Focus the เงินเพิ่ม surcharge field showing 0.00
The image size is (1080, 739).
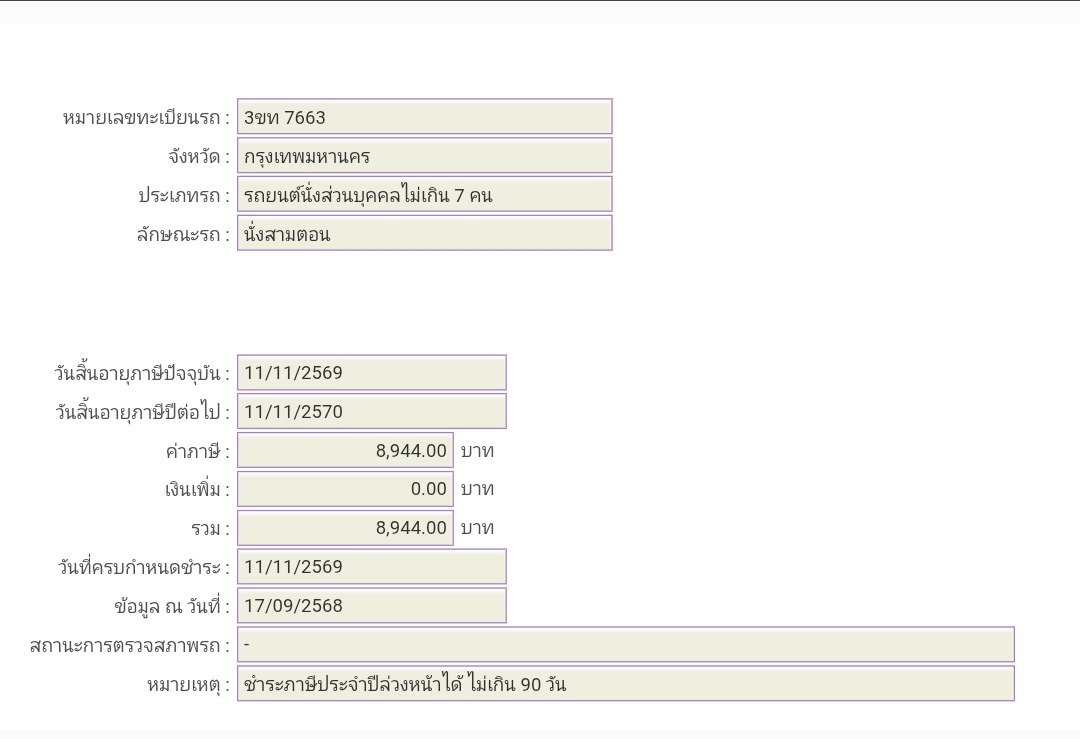click(x=345, y=489)
